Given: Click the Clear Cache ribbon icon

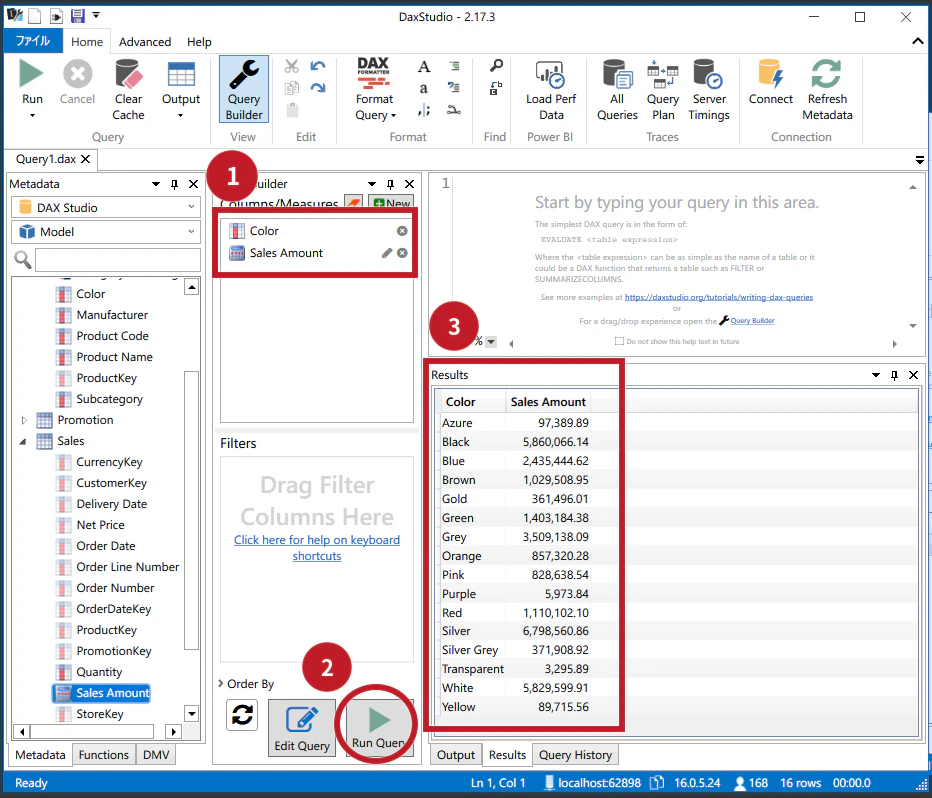Looking at the screenshot, I should (128, 90).
